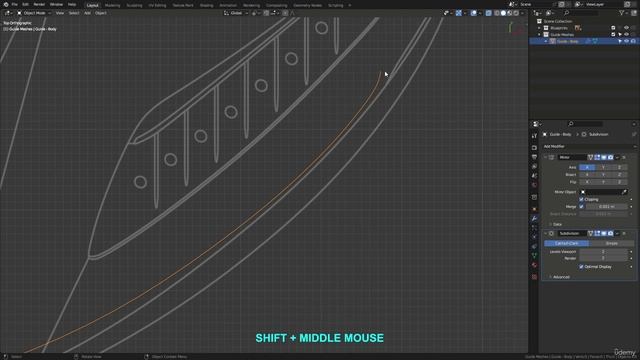Uncheck Optimal Display checkbox
640x360 pixels.
pyautogui.click(x=581, y=267)
